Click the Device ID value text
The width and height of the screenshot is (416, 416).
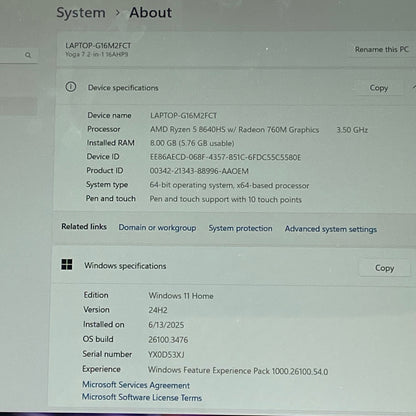point(225,157)
